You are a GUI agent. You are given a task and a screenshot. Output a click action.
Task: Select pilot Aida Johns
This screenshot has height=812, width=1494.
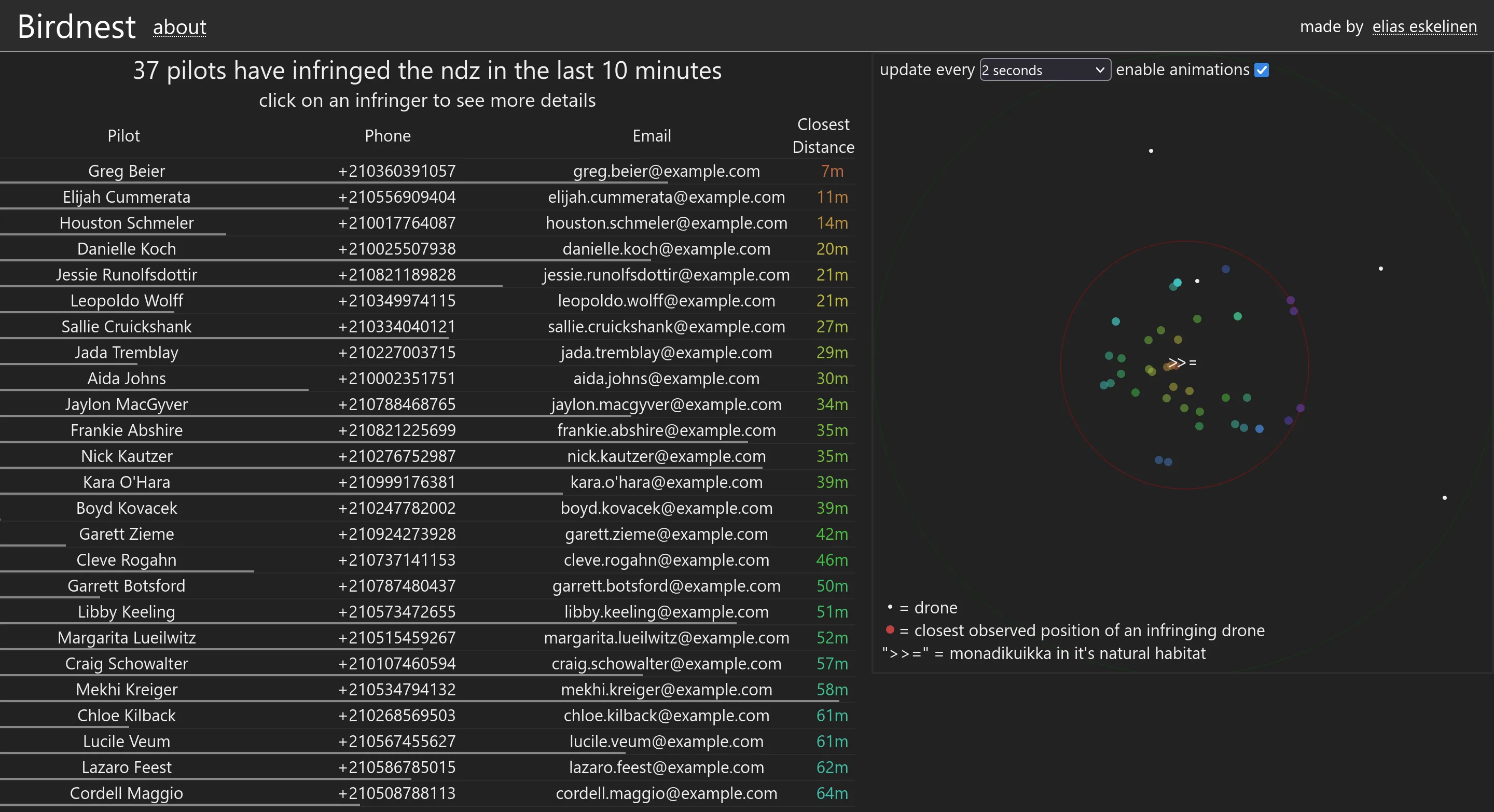[127, 379]
